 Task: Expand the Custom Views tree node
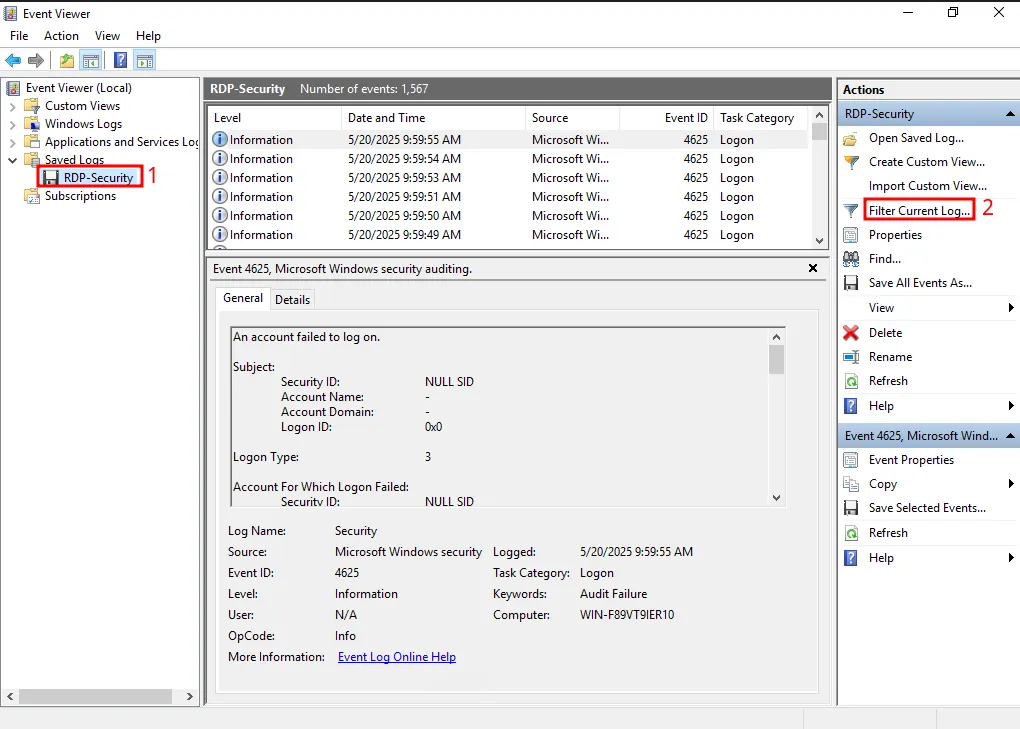12,106
